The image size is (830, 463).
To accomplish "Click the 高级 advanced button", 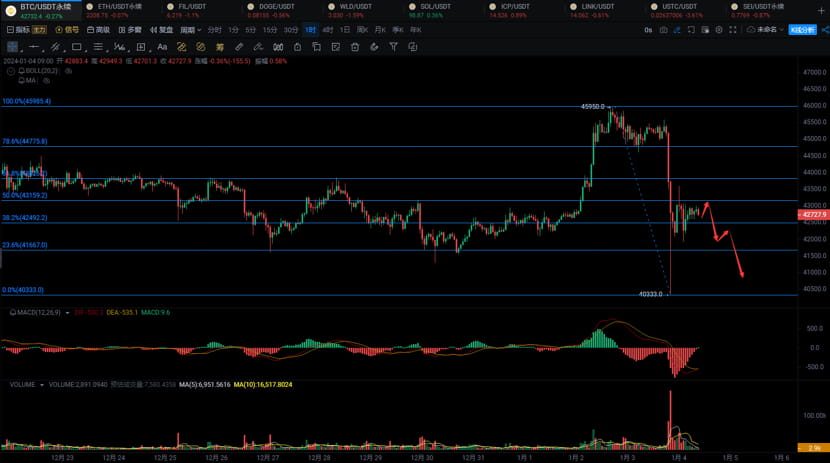I will tap(98, 30).
